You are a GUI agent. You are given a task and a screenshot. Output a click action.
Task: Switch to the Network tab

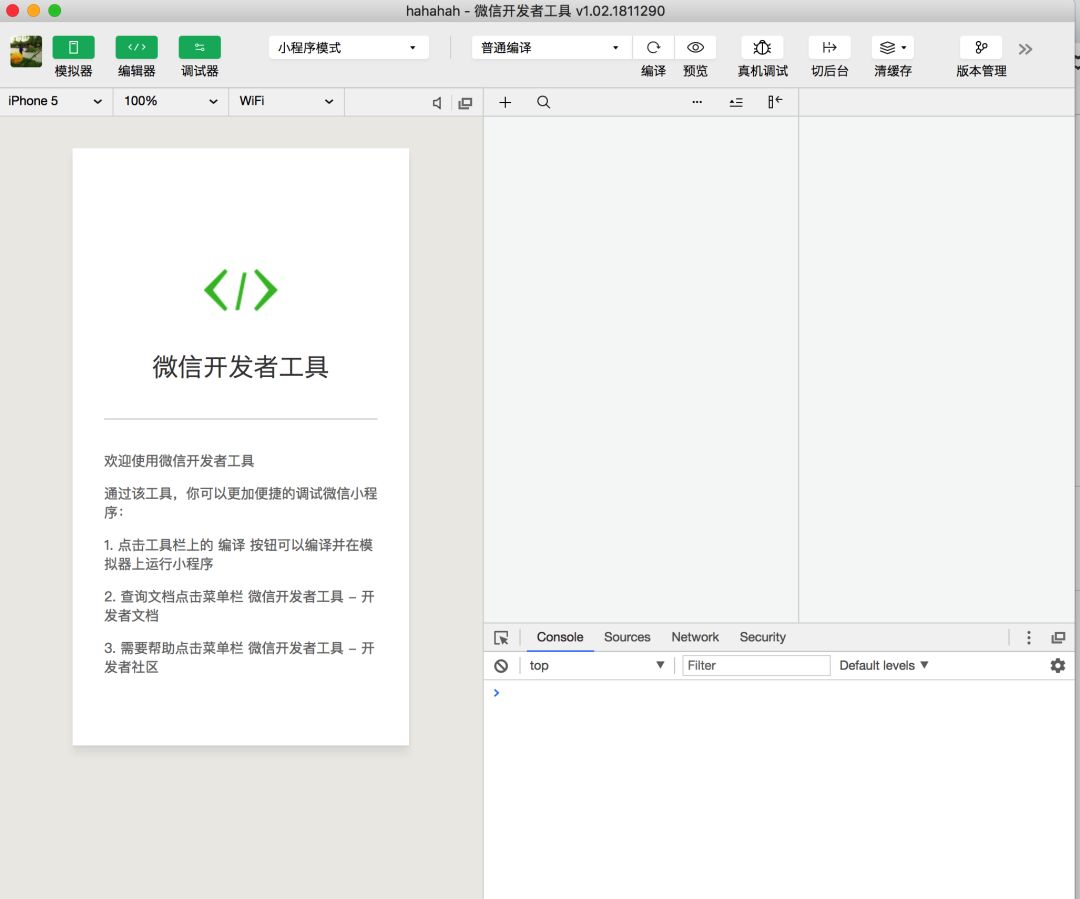pyautogui.click(x=695, y=637)
